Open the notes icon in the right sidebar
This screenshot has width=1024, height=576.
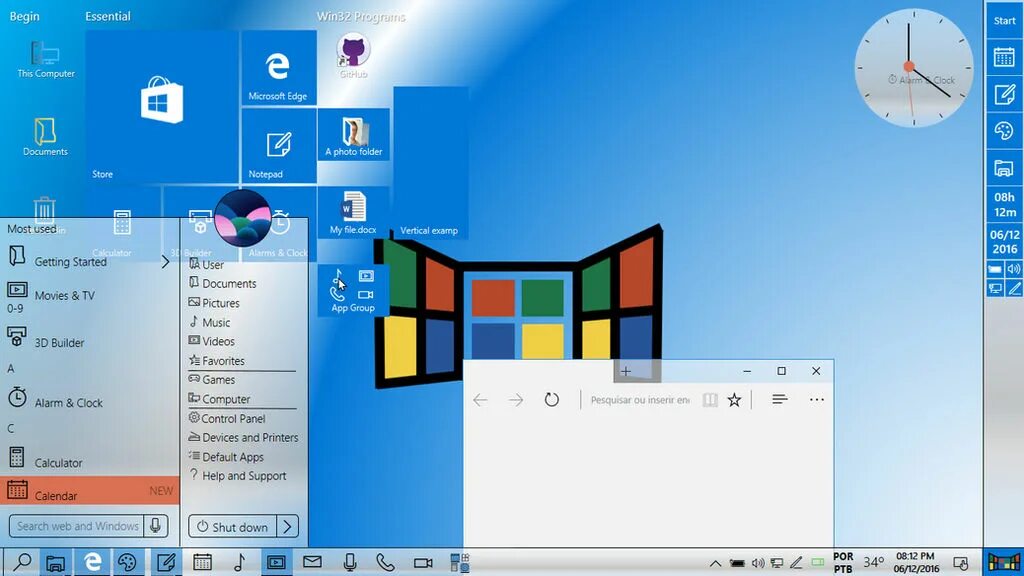[1004, 95]
